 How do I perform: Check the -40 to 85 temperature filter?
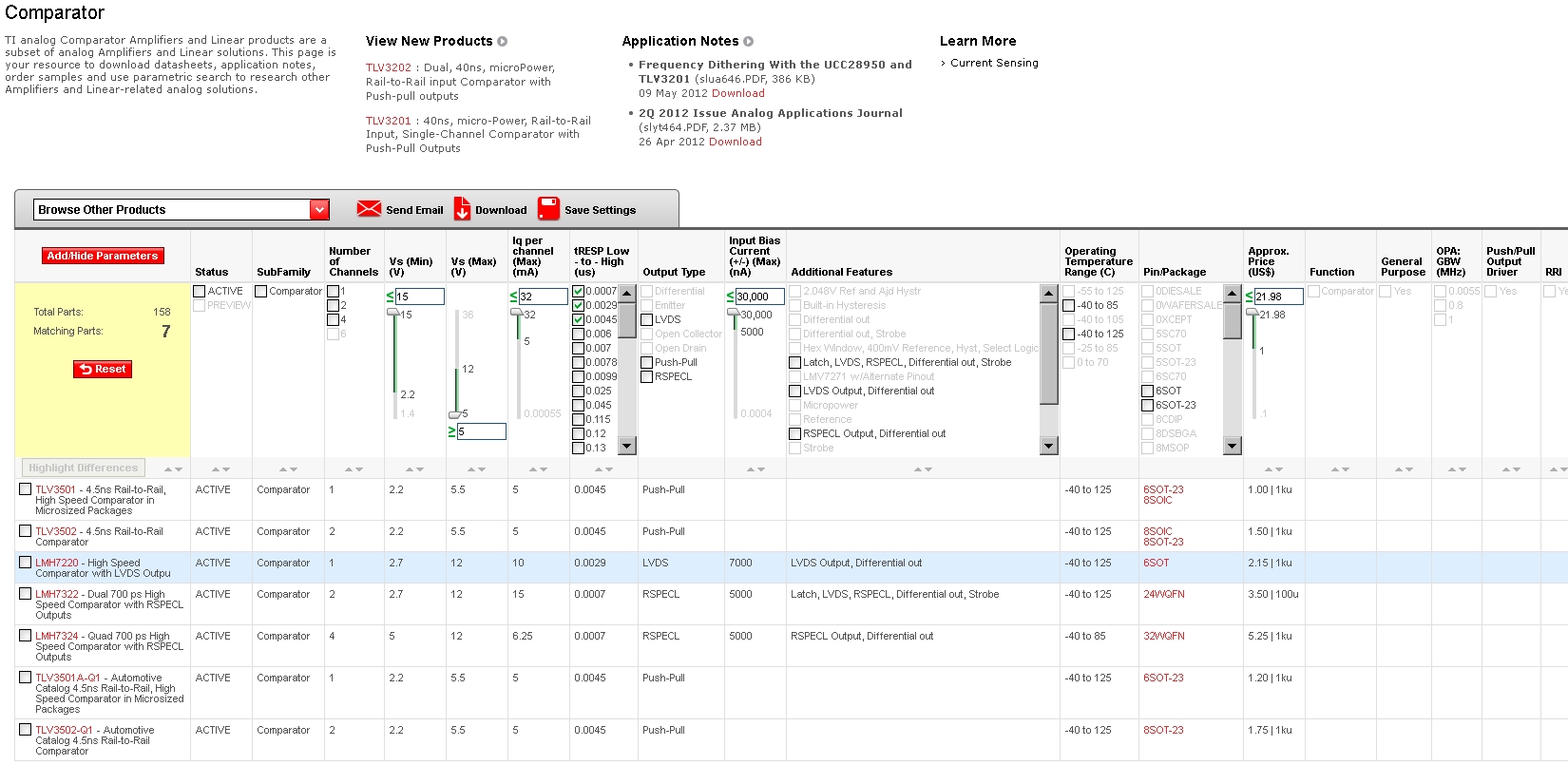tap(1069, 306)
